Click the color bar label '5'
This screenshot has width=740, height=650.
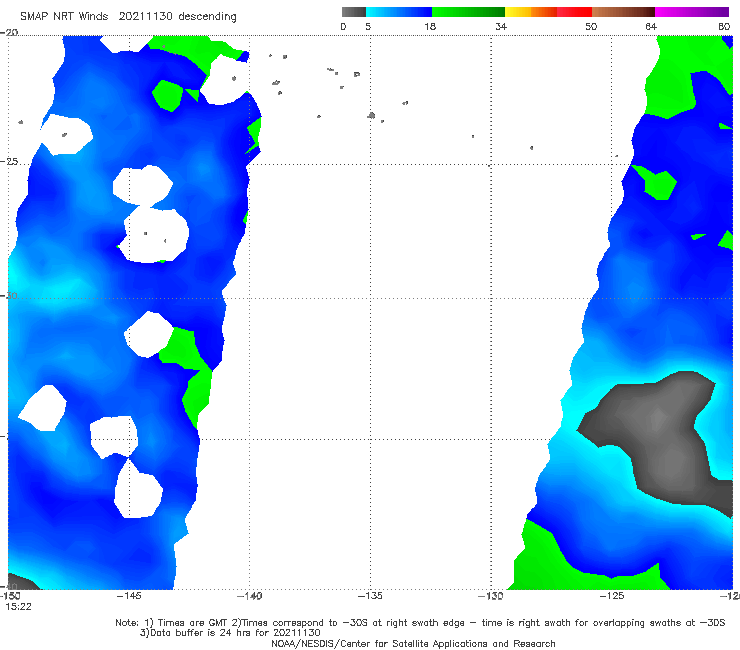[x=368, y=27]
